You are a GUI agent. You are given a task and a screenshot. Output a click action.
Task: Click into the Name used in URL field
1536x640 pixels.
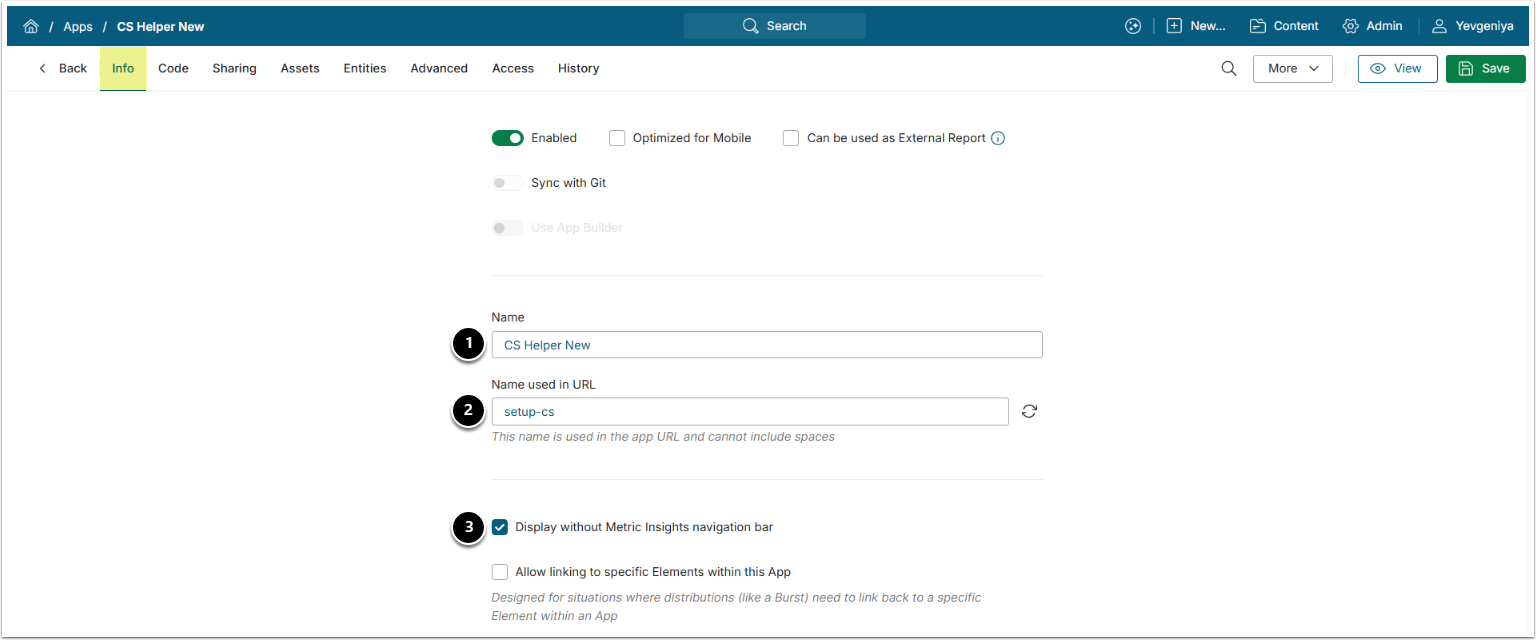(x=750, y=412)
